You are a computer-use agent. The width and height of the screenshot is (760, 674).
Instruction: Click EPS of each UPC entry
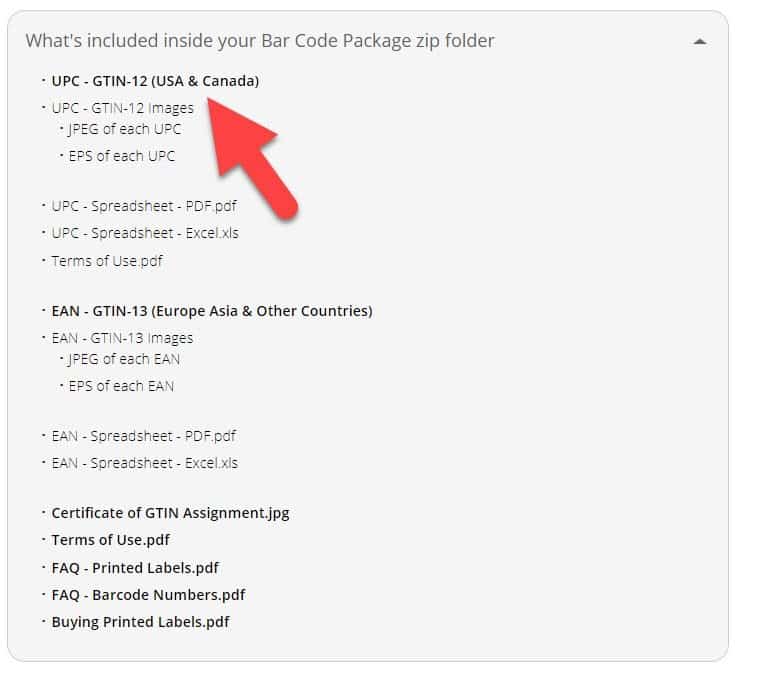tap(122, 156)
